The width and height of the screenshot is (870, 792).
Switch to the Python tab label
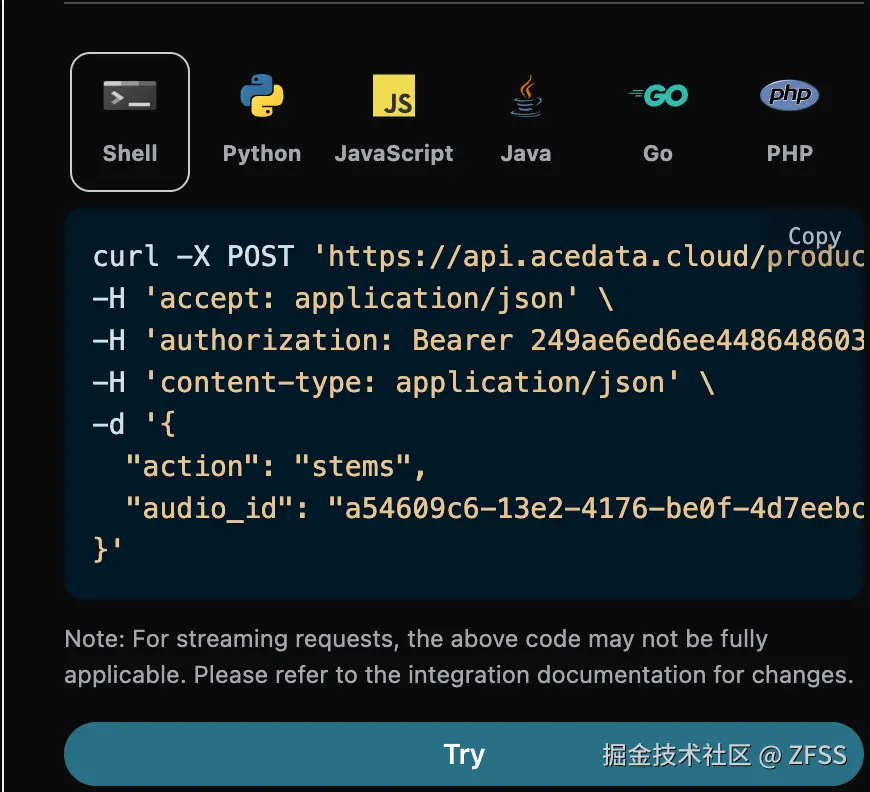(262, 154)
